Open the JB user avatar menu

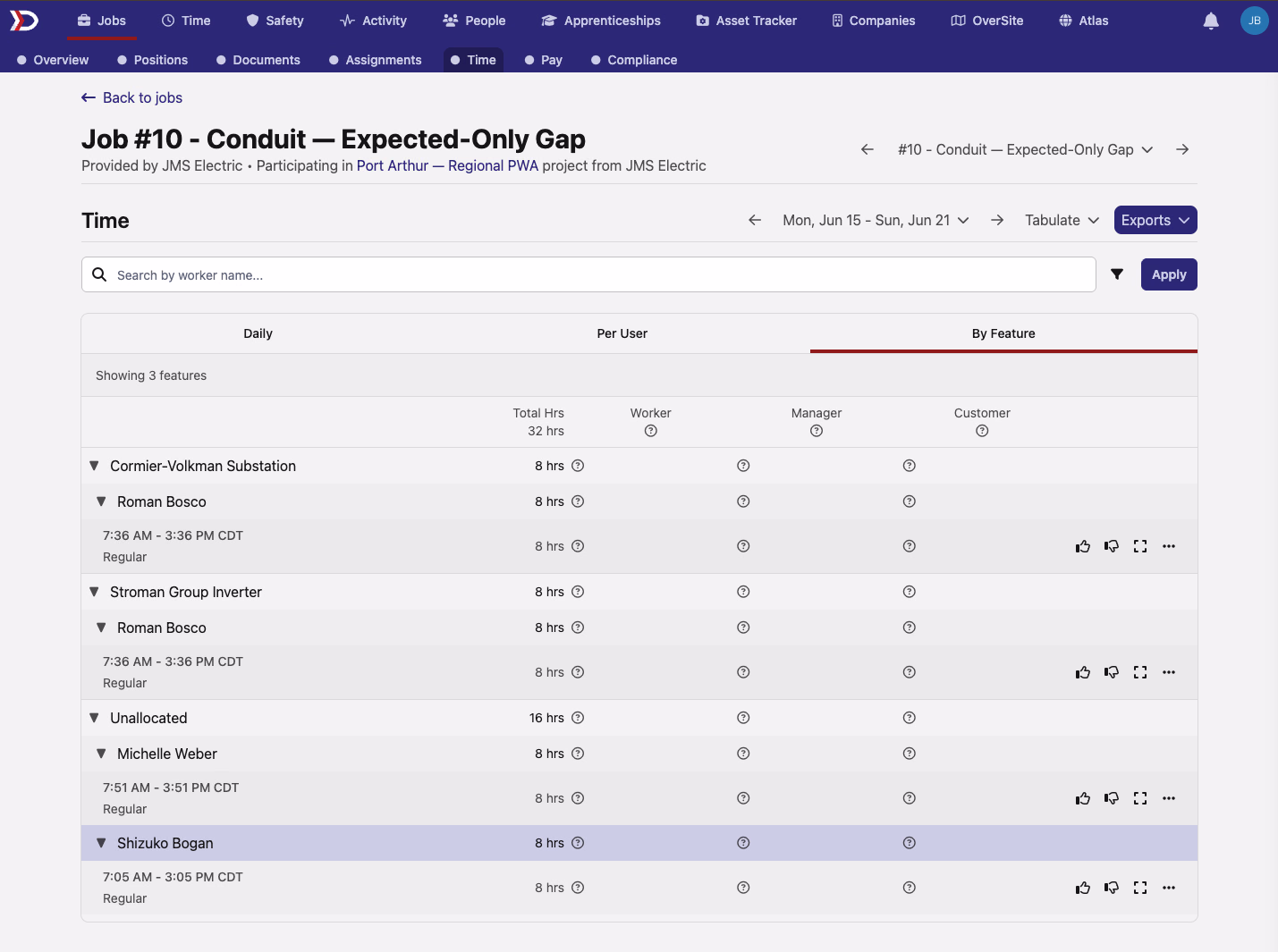click(1255, 21)
